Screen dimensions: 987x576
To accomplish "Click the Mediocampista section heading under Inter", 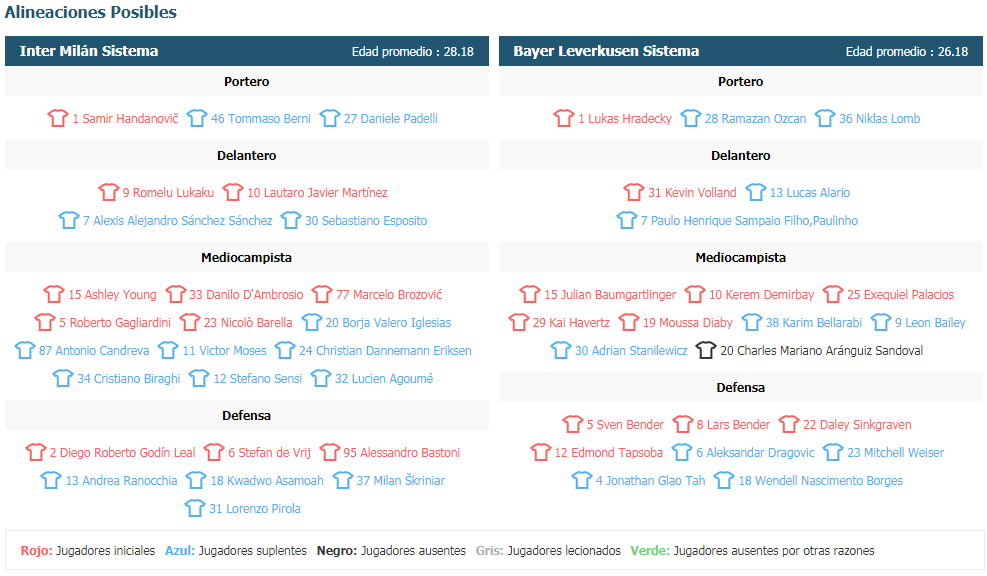I will point(247,257).
